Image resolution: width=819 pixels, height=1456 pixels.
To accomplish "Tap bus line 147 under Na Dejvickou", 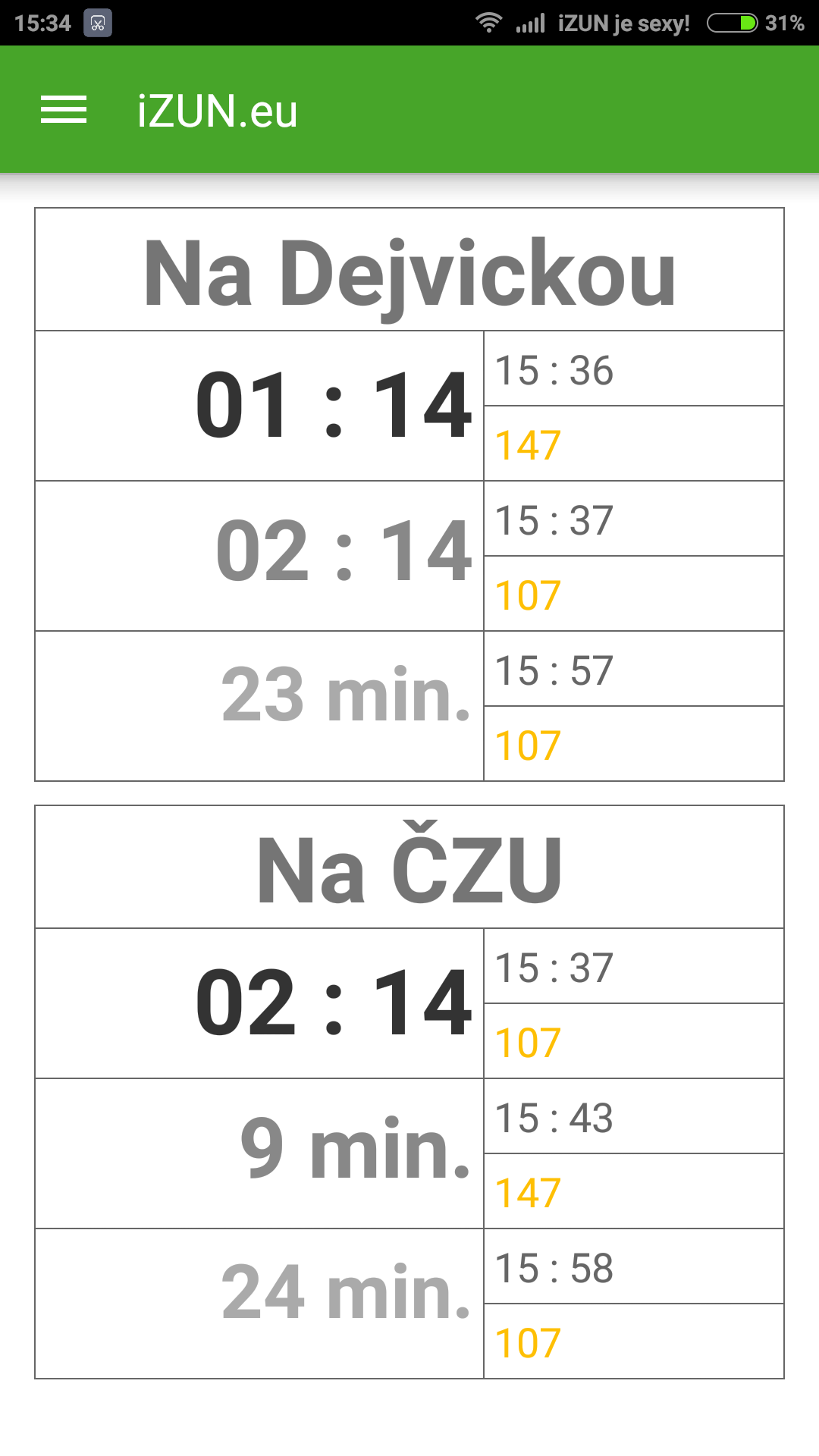I will 528,445.
